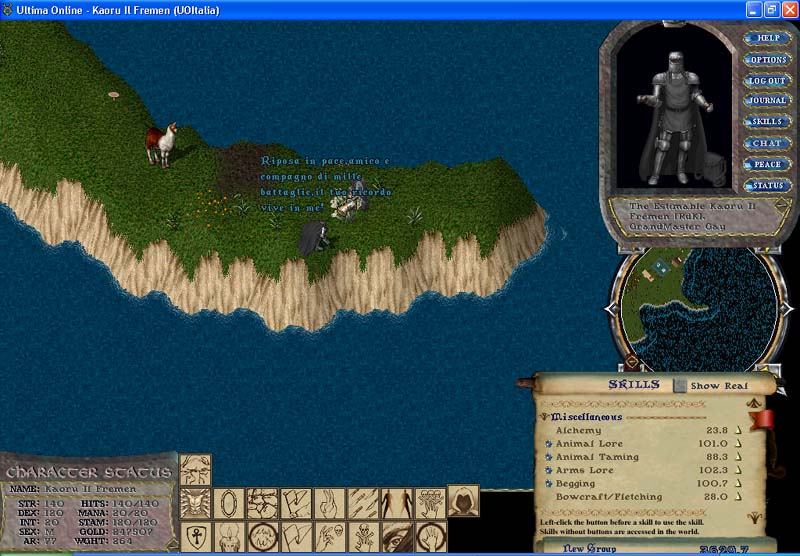Click the skills scroll up arrow
Image resolution: width=800 pixels, height=556 pixels.
(755, 403)
